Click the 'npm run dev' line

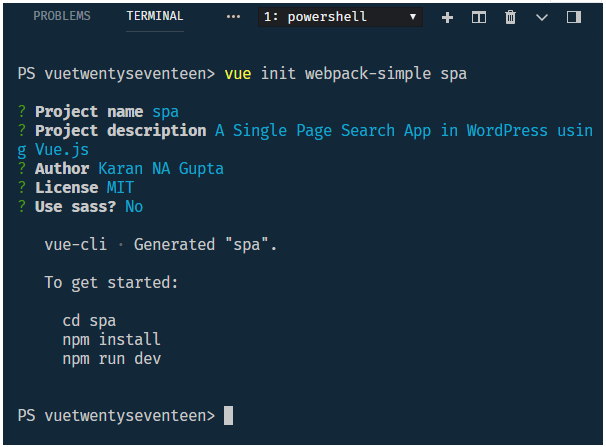point(110,359)
